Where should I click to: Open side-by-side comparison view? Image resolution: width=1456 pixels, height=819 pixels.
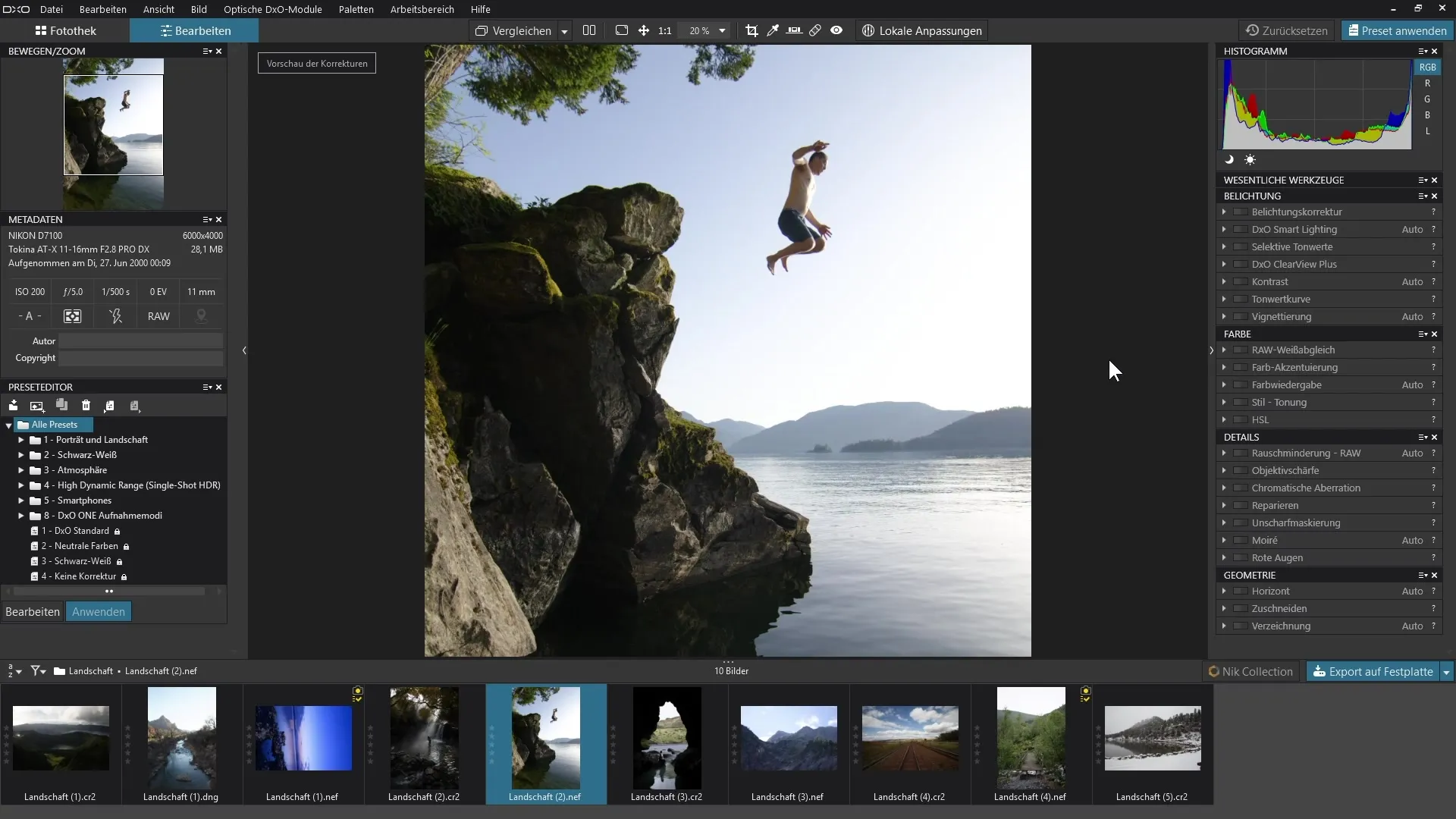(589, 30)
